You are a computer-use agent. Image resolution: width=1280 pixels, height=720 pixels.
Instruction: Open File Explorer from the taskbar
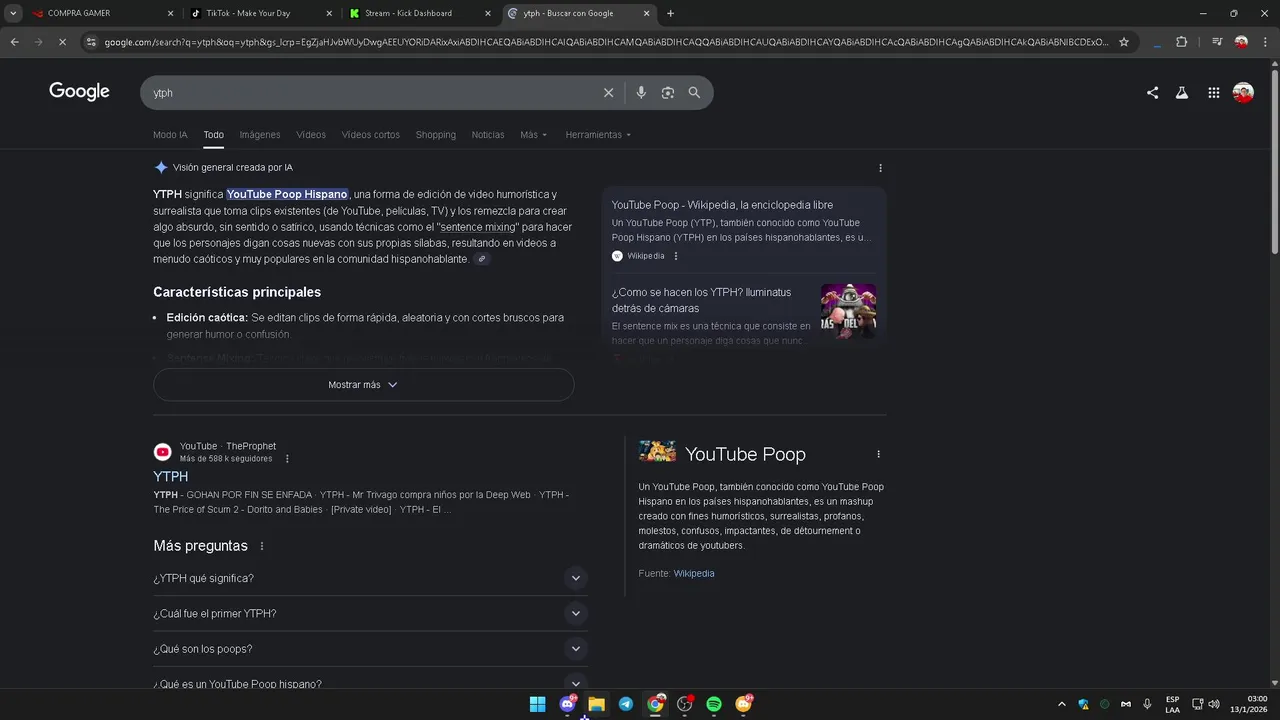click(596, 704)
